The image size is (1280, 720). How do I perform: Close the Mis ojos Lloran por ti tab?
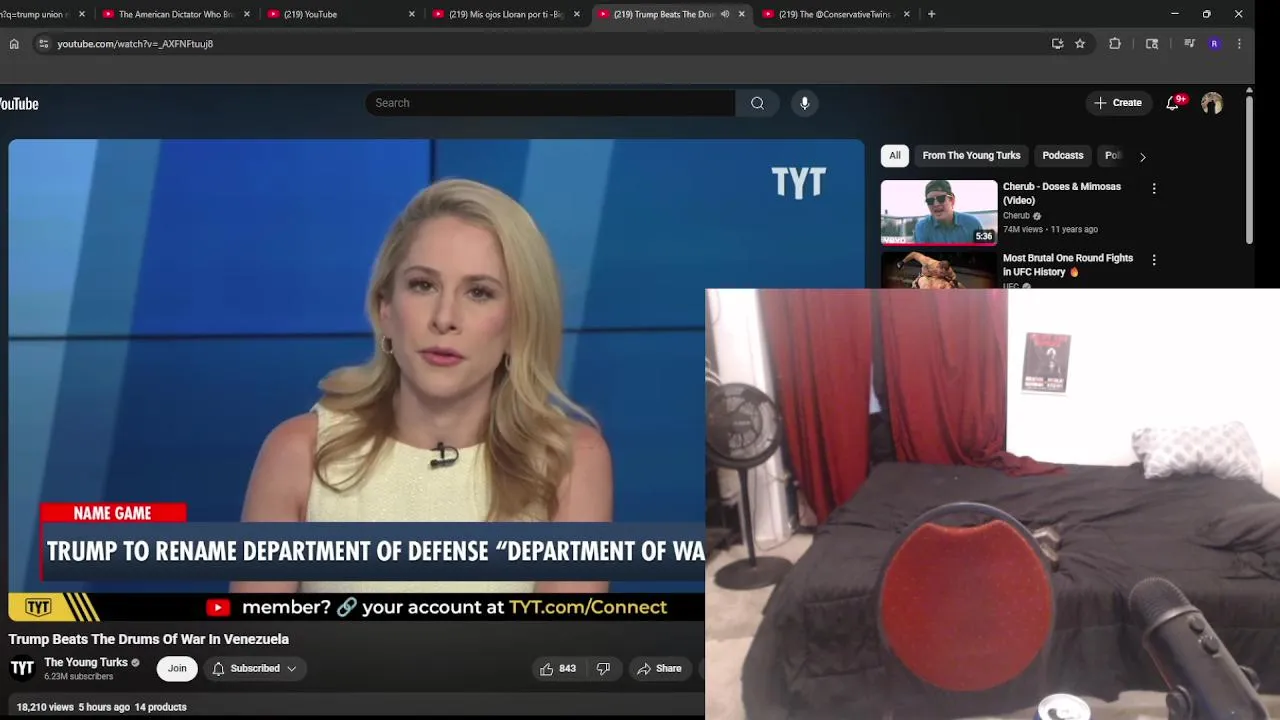coord(576,14)
